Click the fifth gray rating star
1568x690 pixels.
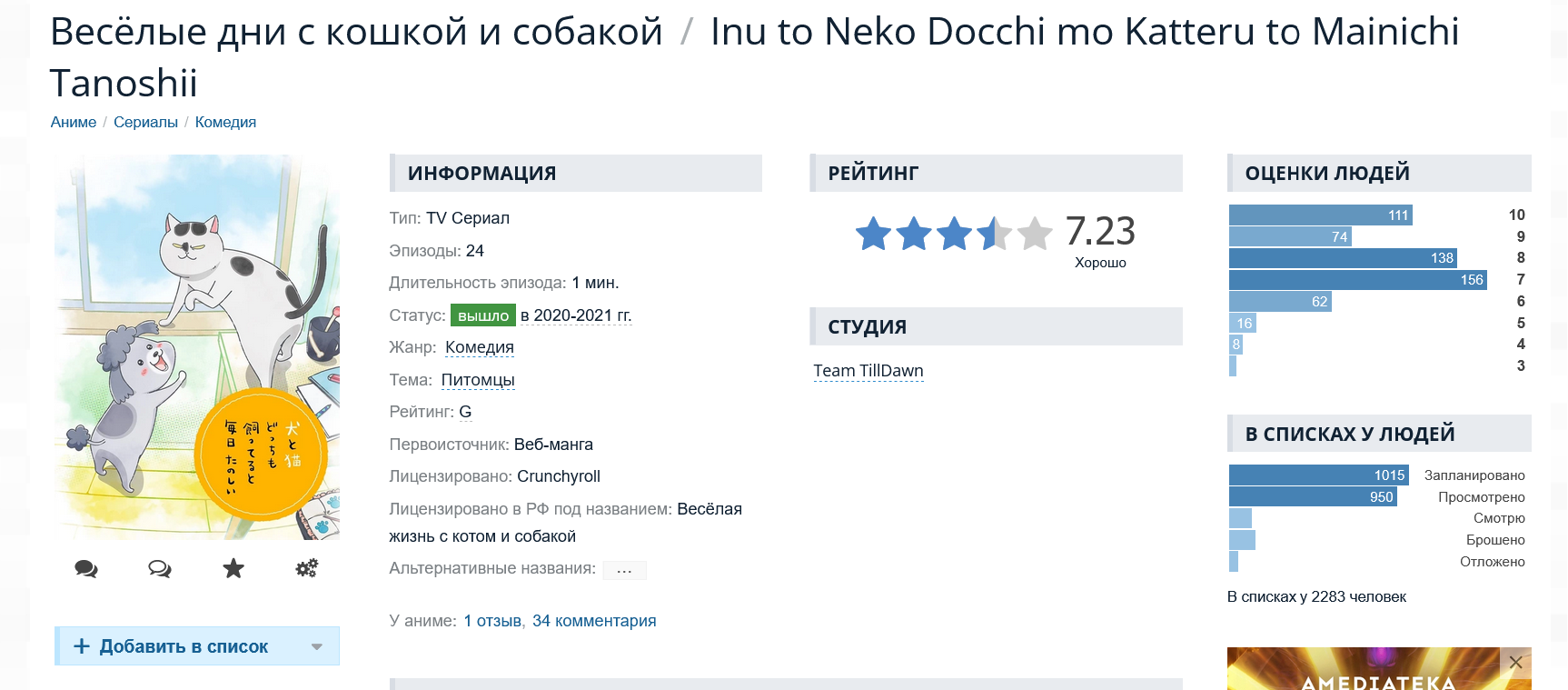point(1035,234)
